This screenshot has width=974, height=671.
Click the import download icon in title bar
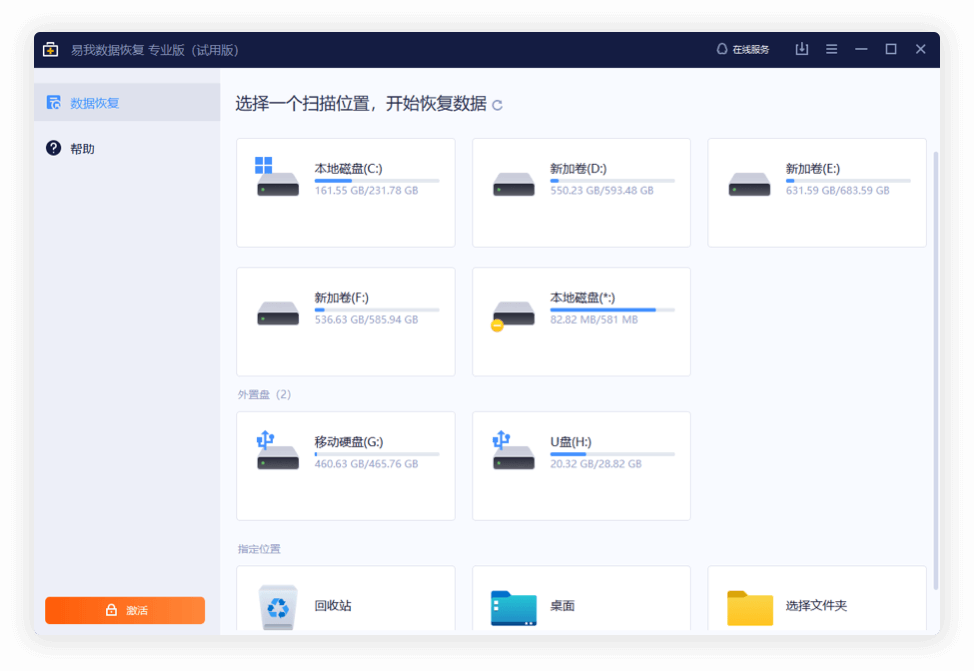coord(802,48)
